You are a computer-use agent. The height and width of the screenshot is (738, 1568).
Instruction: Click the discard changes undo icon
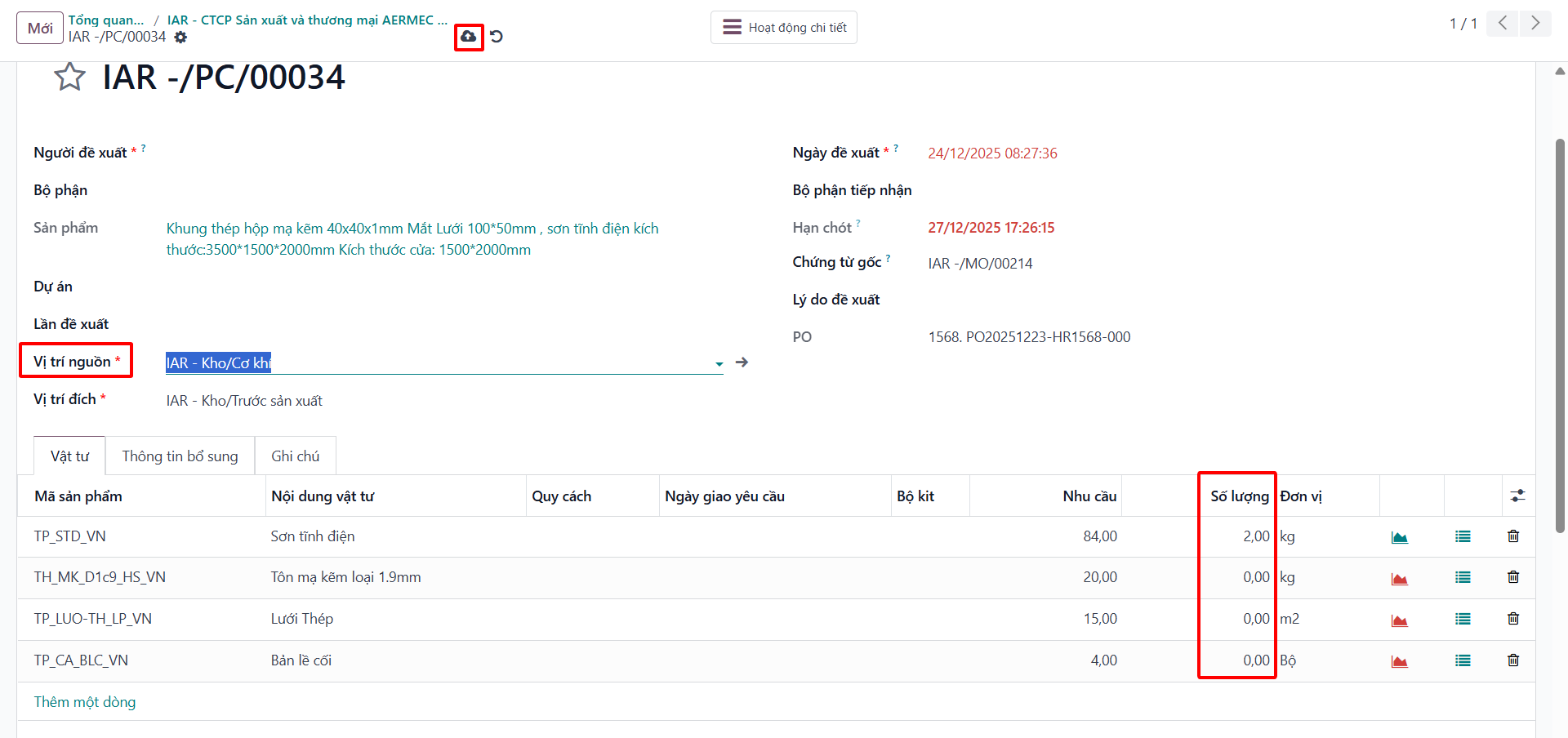point(497,37)
